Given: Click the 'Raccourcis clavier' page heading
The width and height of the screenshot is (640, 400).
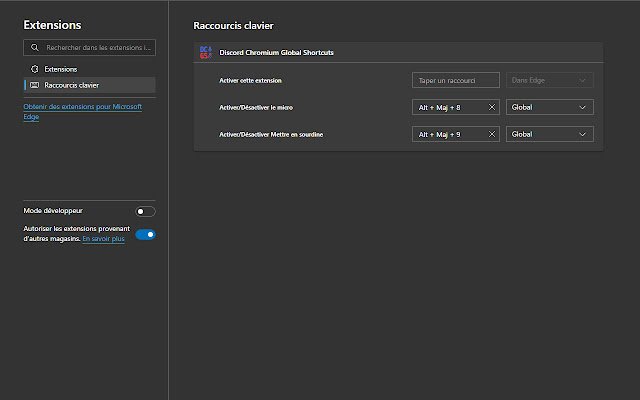Looking at the screenshot, I should (x=233, y=25).
